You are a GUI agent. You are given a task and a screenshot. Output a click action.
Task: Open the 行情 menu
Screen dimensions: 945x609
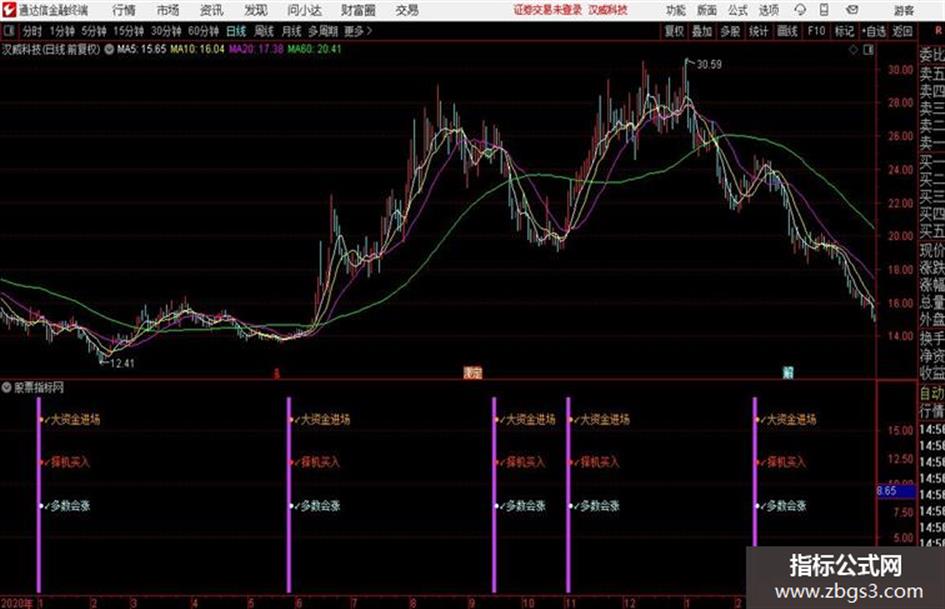click(124, 10)
